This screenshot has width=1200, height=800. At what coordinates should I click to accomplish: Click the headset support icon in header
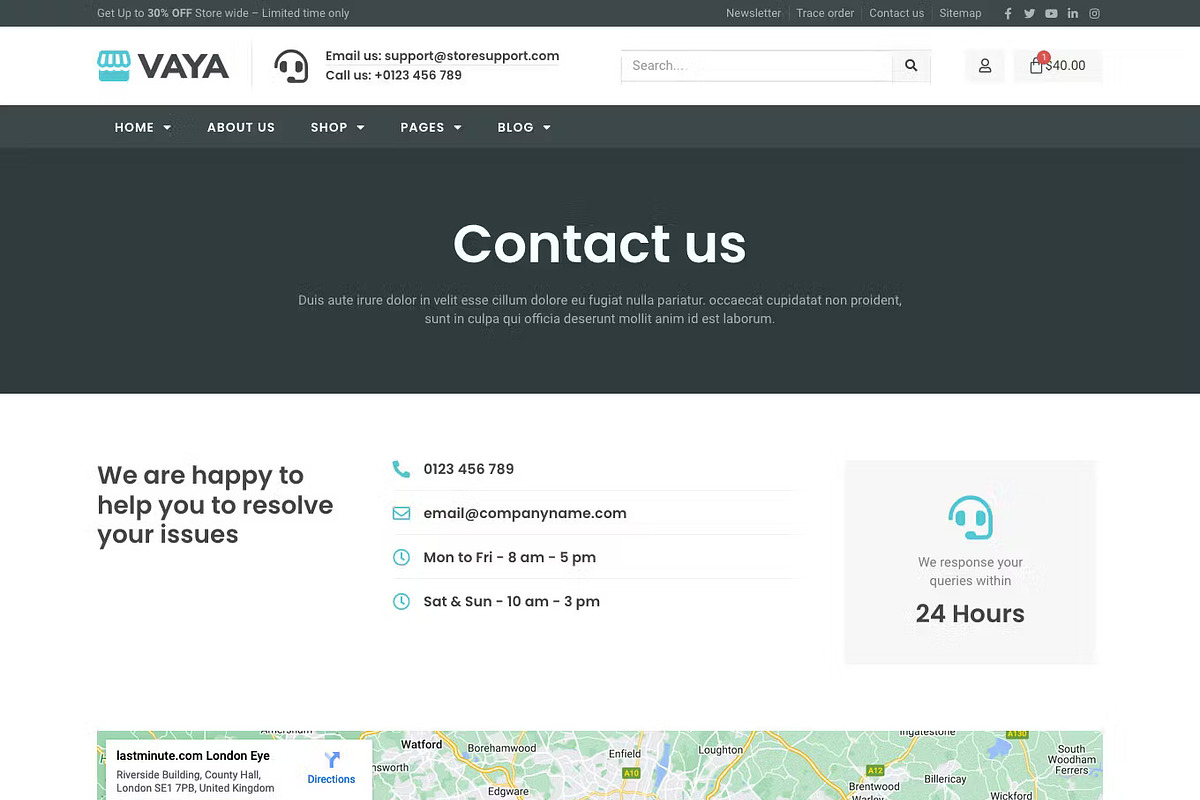tap(291, 66)
